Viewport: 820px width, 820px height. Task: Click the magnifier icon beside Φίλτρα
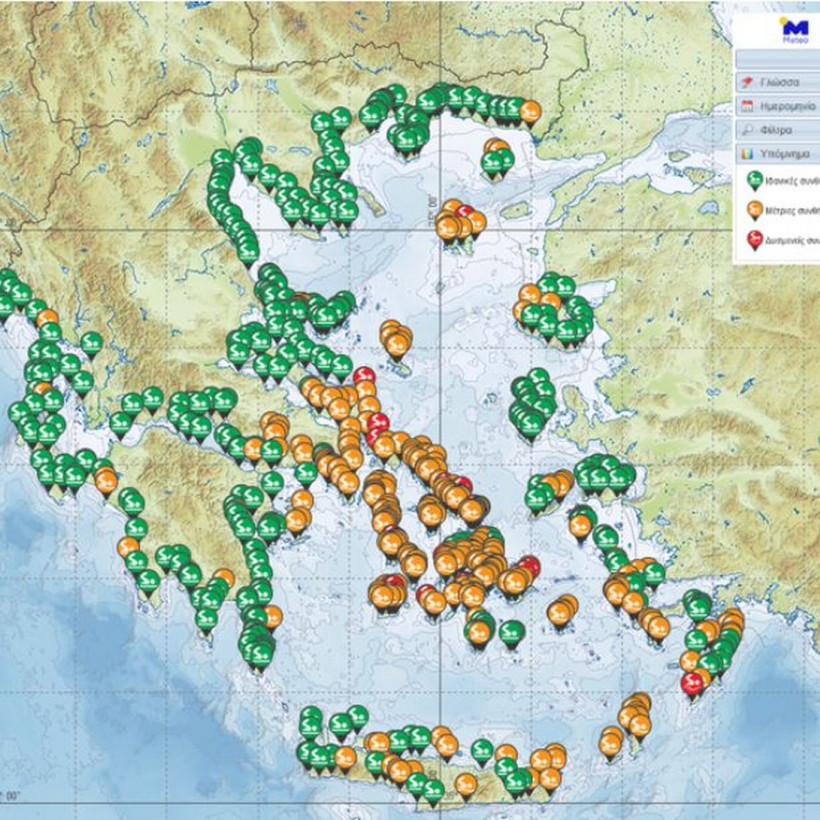coord(747,130)
